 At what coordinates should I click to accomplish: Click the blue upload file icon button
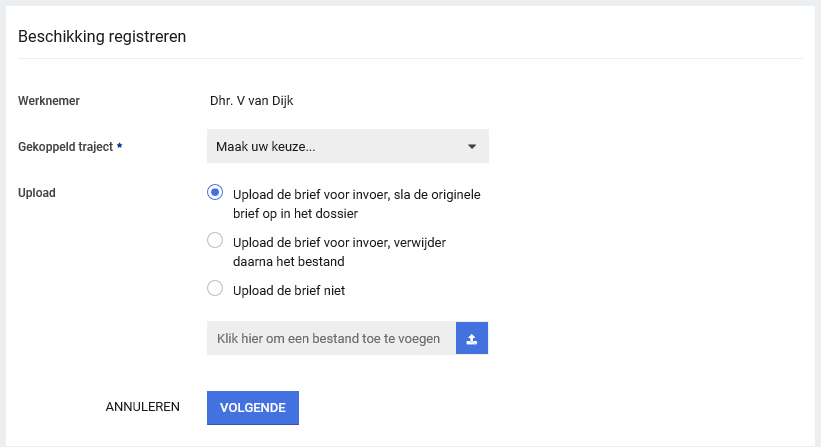tap(471, 339)
